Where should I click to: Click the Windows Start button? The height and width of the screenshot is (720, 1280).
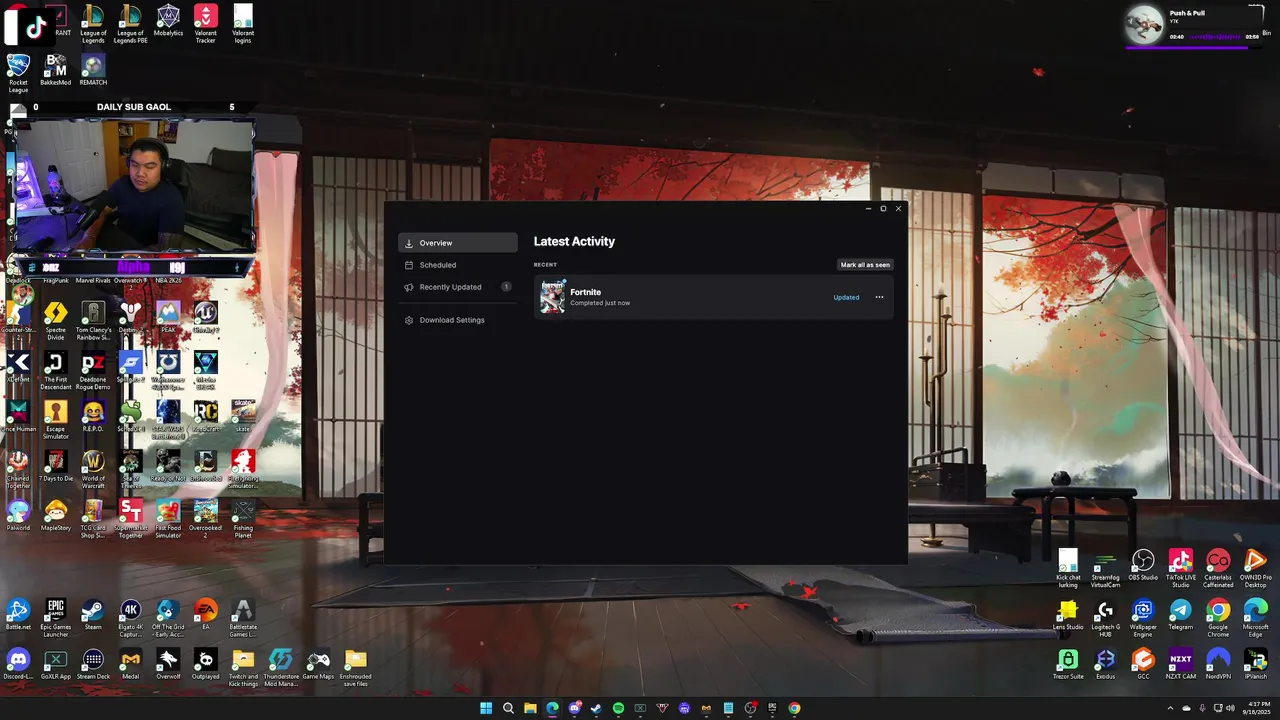[x=486, y=708]
